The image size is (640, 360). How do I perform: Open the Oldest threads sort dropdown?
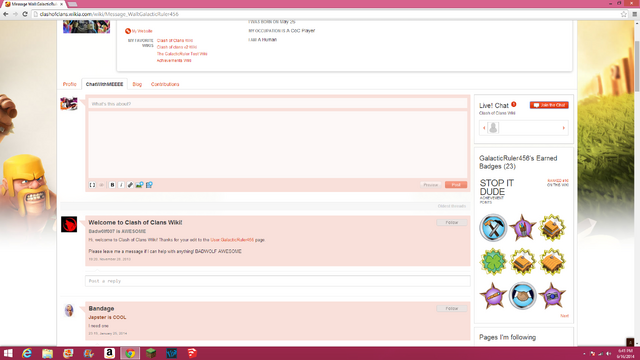coord(452,206)
